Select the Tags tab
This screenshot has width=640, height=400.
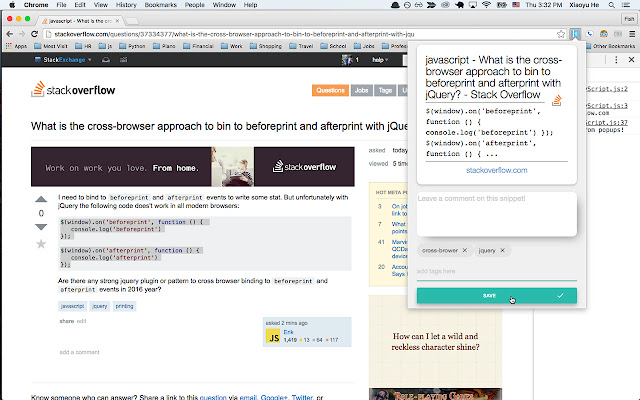385,90
